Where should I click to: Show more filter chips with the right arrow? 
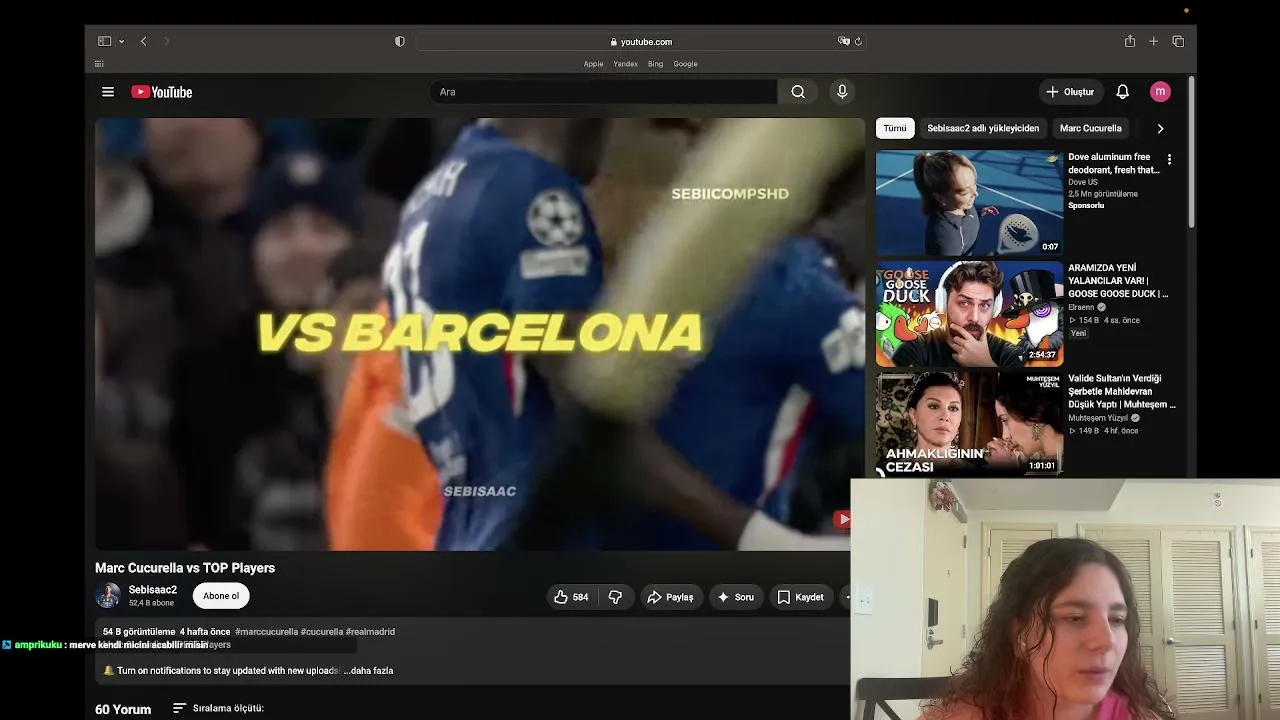coord(1160,128)
